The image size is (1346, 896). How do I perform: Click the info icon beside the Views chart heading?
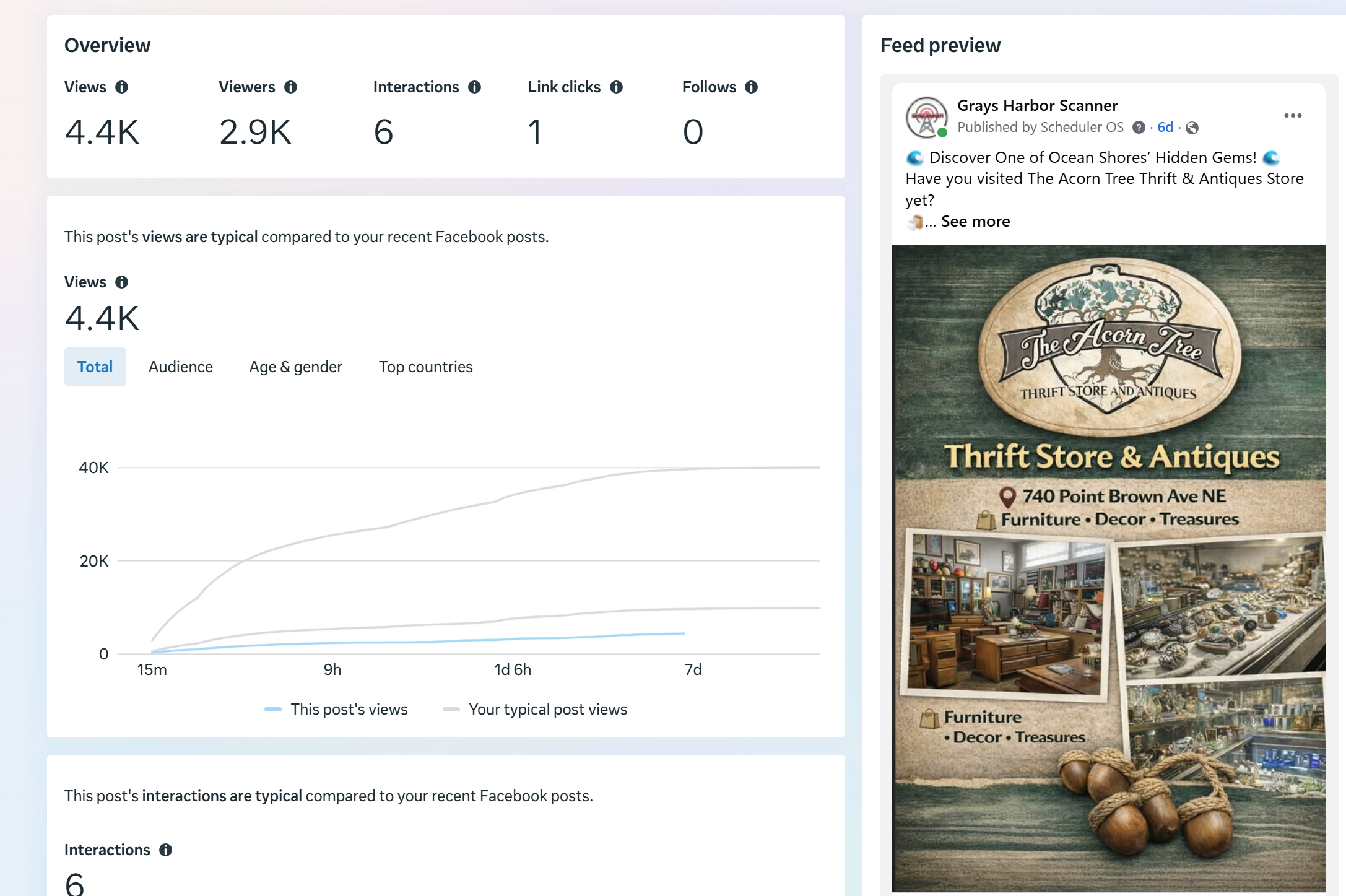(x=121, y=282)
